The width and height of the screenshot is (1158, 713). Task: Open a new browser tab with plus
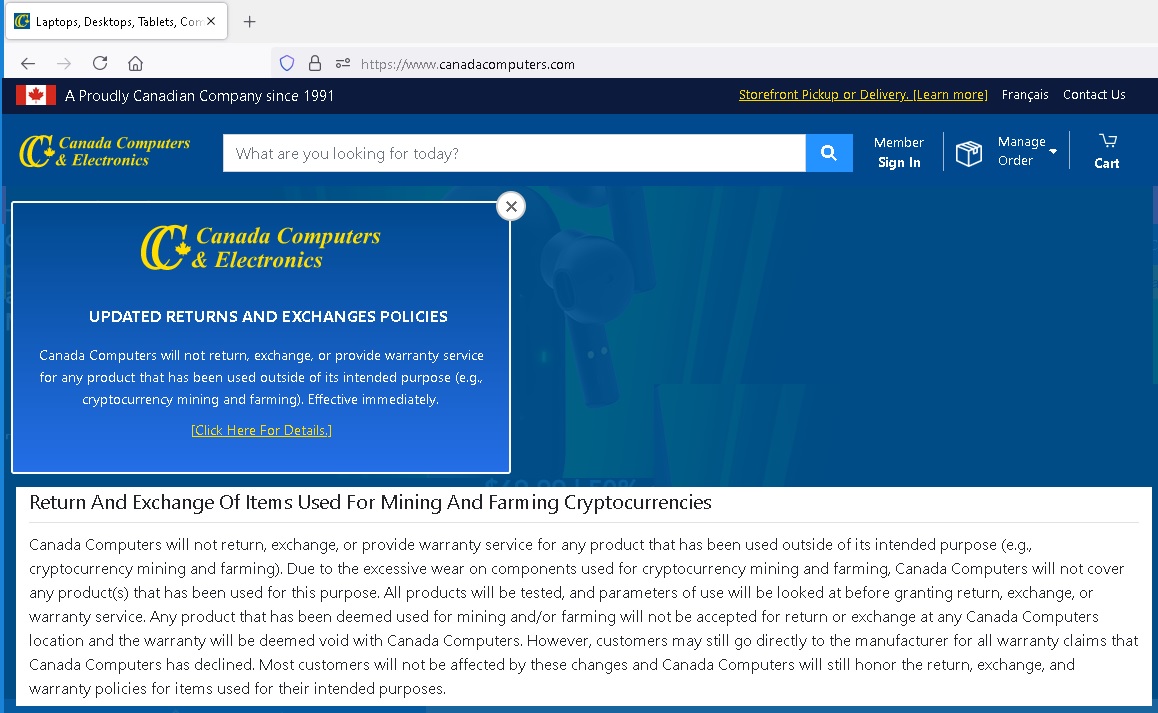(x=250, y=21)
